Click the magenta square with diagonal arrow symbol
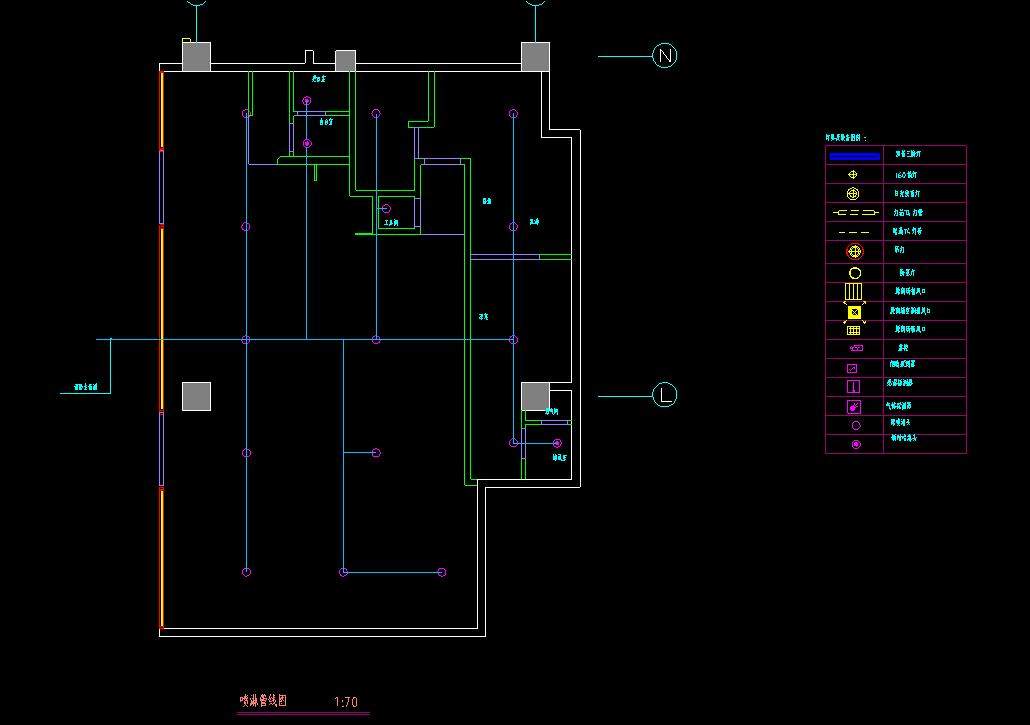The height and width of the screenshot is (725, 1030). (853, 368)
